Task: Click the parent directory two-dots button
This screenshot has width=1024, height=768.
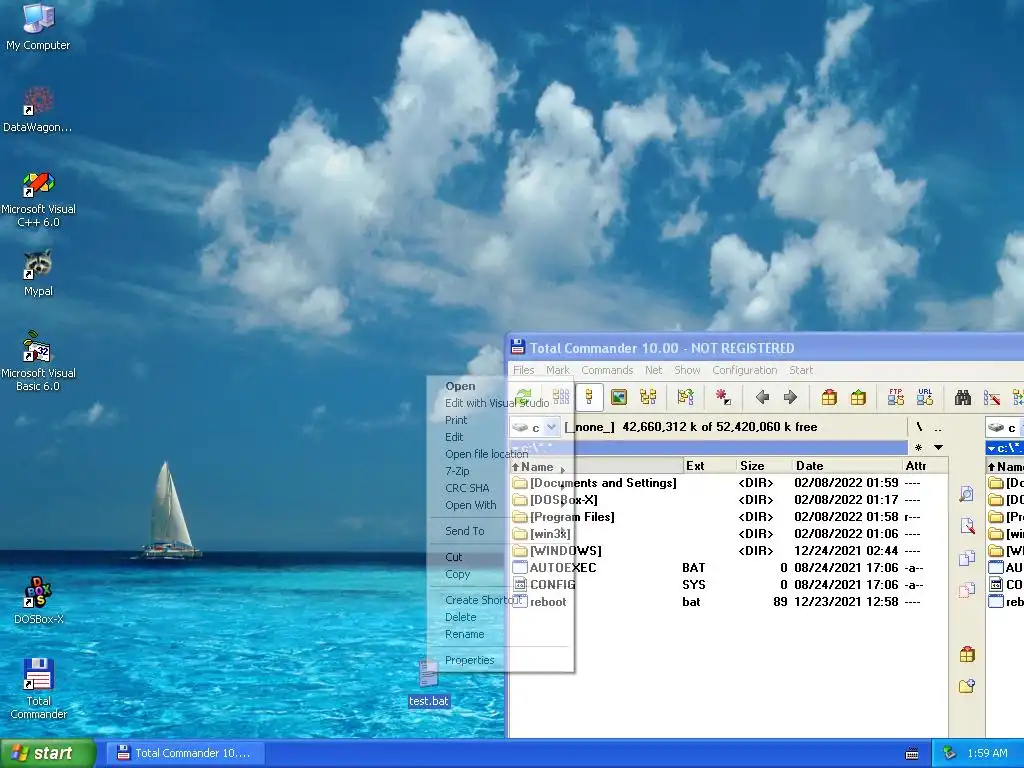Action: [938, 428]
